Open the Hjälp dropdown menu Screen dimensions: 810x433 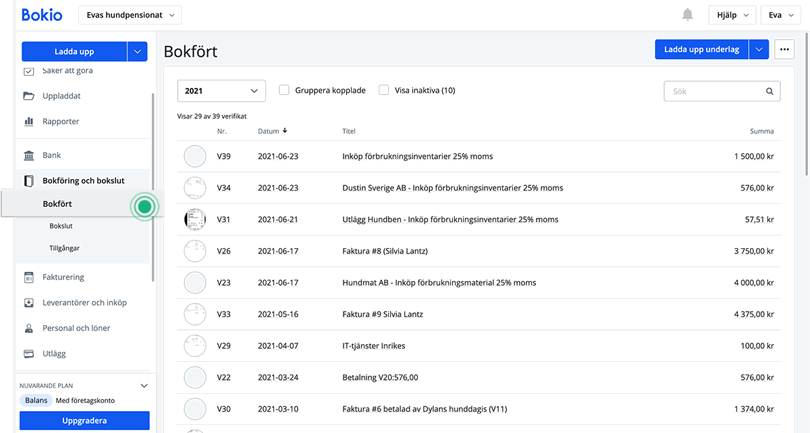[x=729, y=15]
